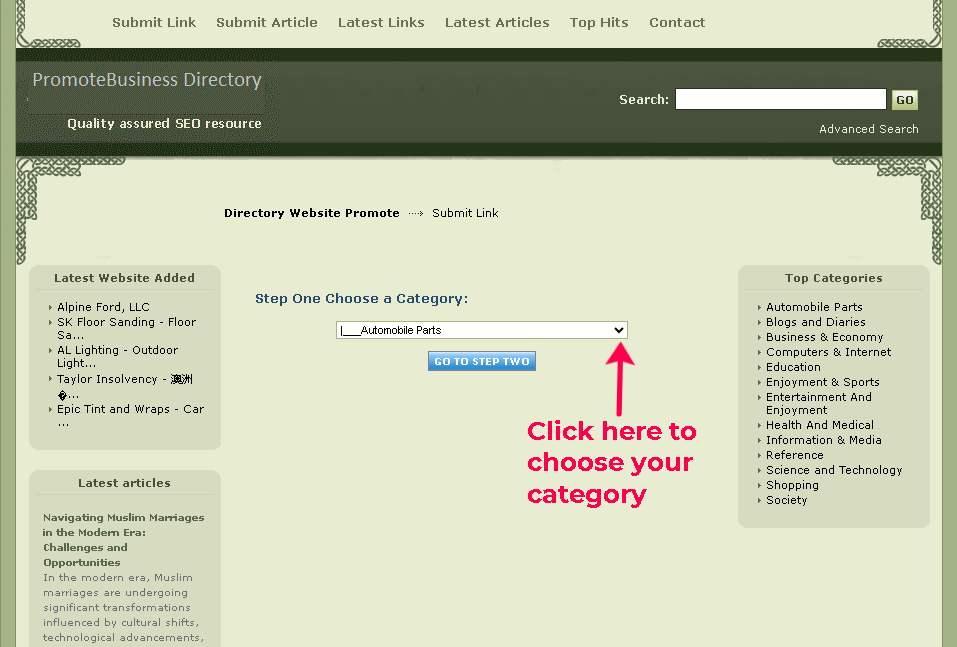Select Blogs and Diaries category
Viewport: 957px width, 647px height.
(x=815, y=322)
